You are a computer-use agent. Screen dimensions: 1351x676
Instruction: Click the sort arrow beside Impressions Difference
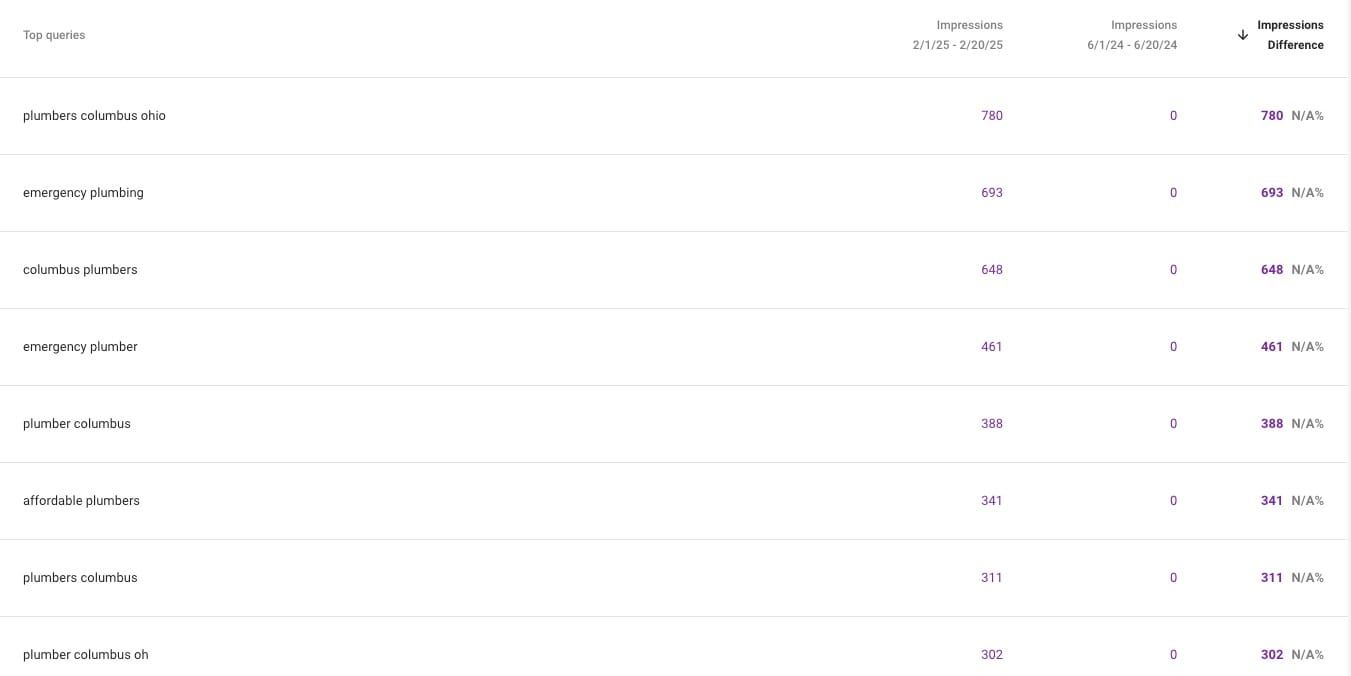coord(1243,35)
